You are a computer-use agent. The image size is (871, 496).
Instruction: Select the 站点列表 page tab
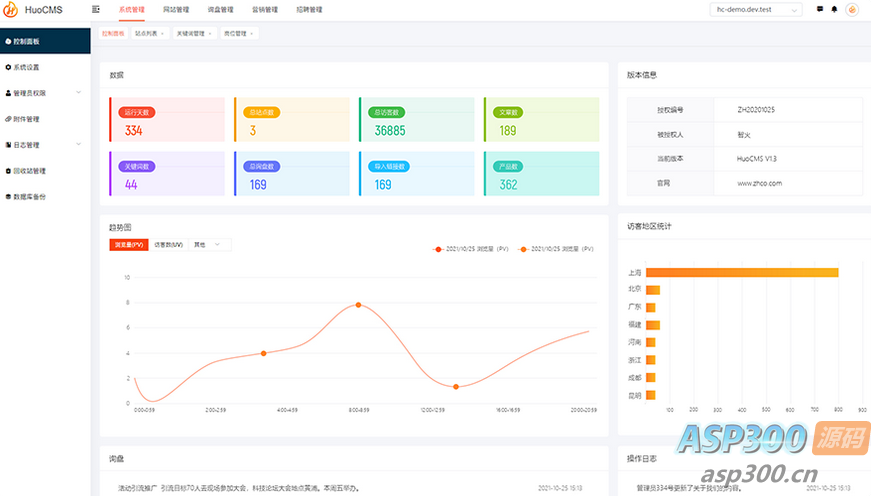(148, 33)
